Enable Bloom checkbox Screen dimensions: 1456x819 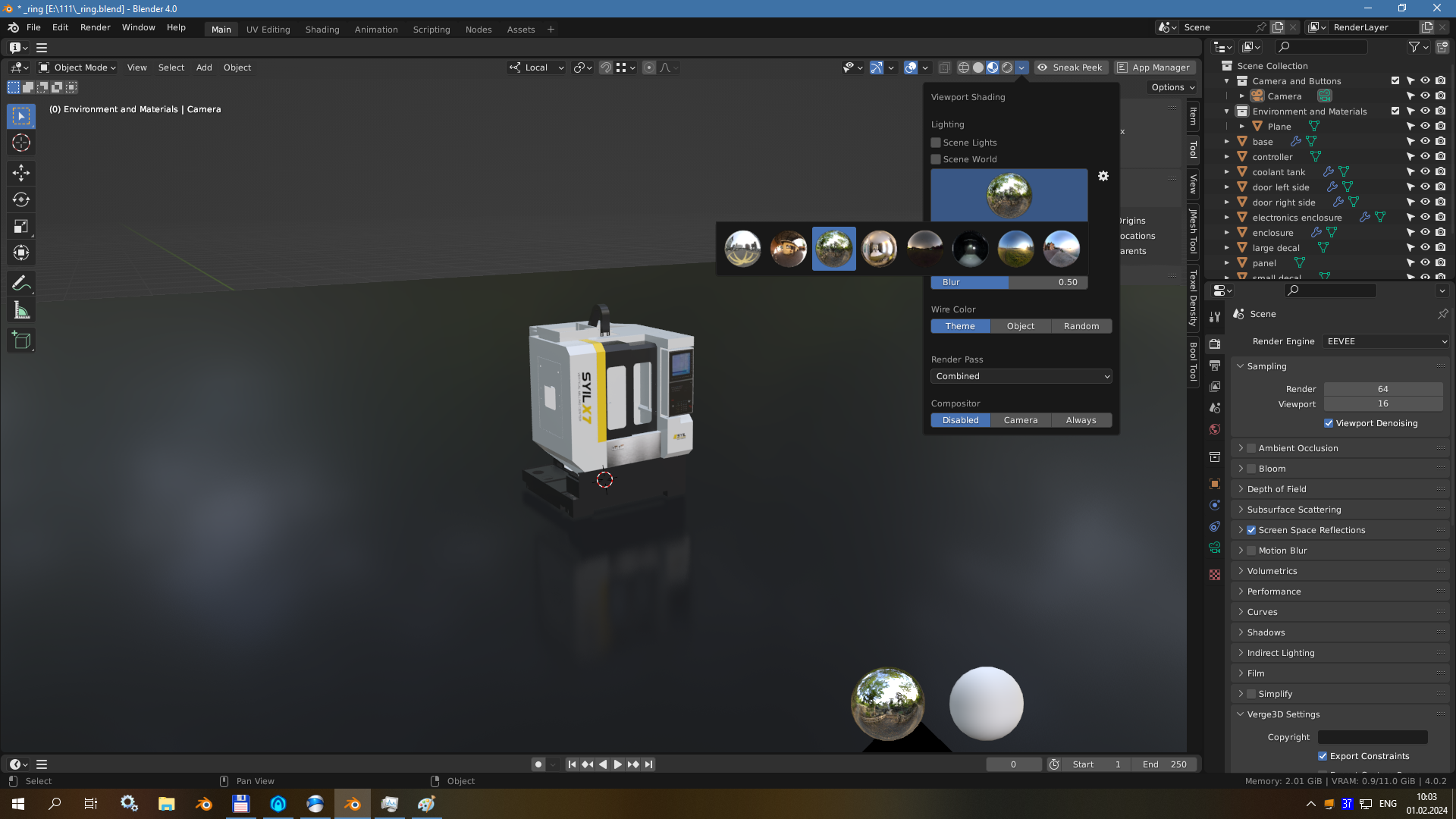coord(1251,469)
